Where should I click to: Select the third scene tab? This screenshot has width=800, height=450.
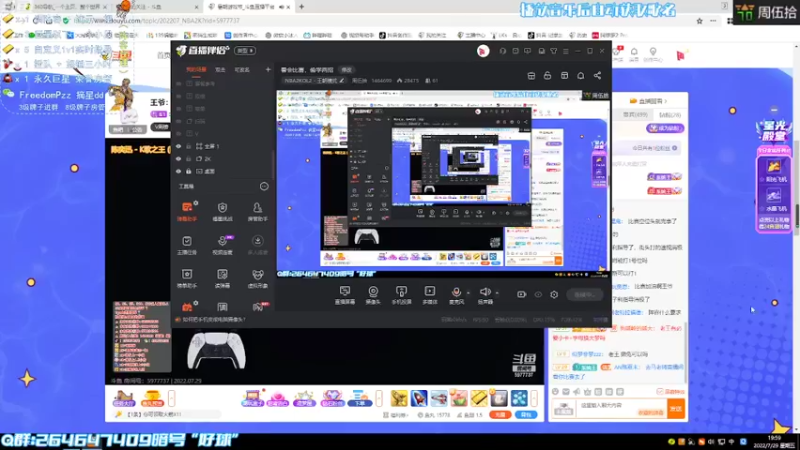point(242,70)
